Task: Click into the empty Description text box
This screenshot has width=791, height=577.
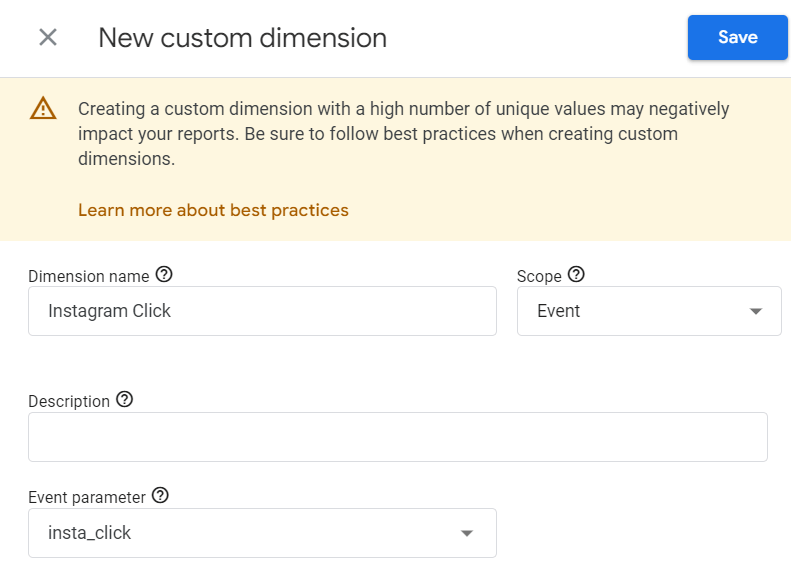Action: point(397,437)
